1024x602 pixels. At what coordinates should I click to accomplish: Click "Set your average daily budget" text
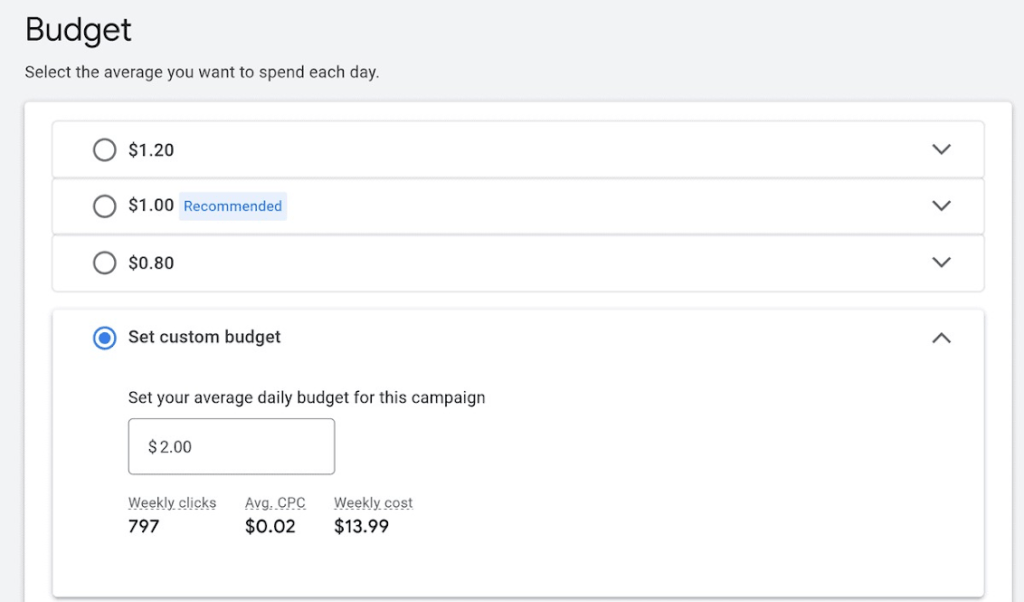pyautogui.click(x=306, y=397)
